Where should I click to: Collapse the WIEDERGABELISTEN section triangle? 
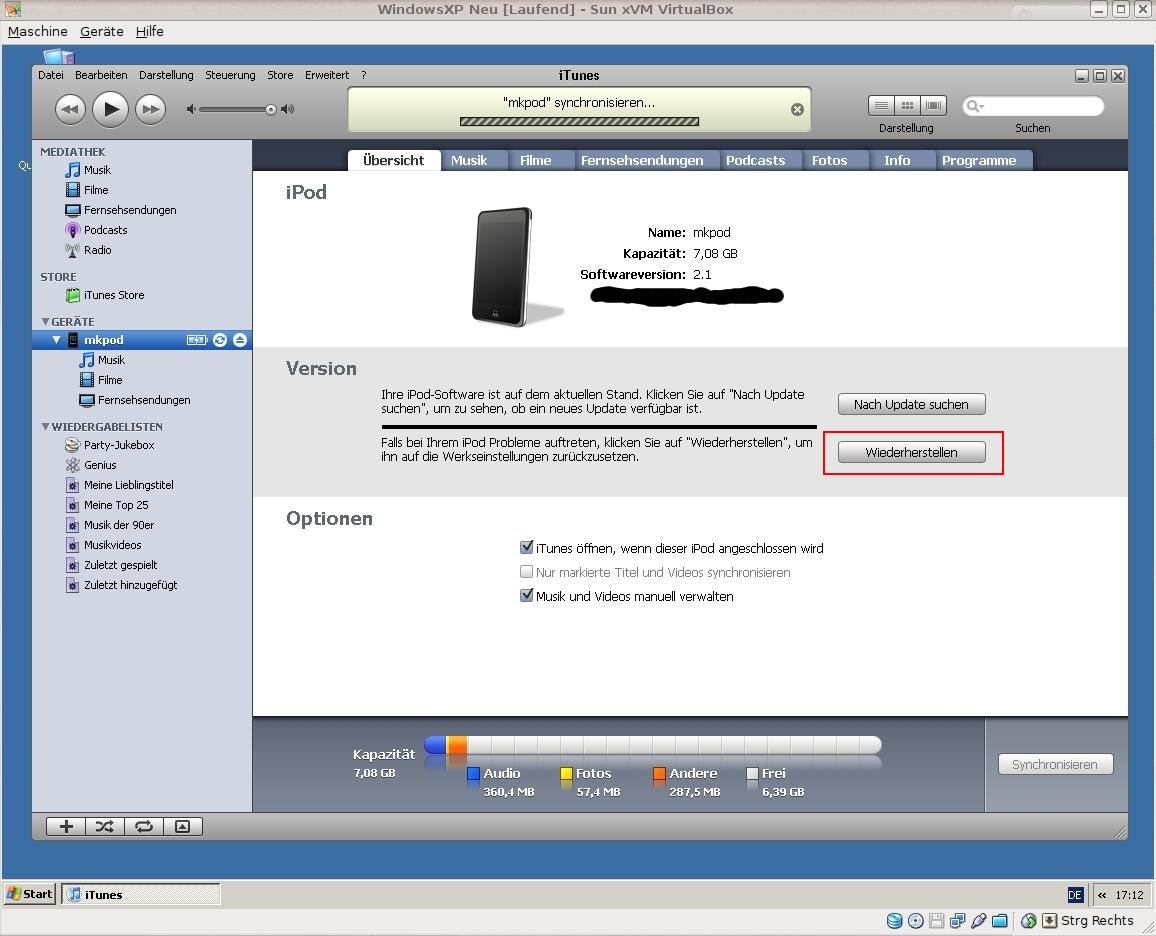(46, 426)
